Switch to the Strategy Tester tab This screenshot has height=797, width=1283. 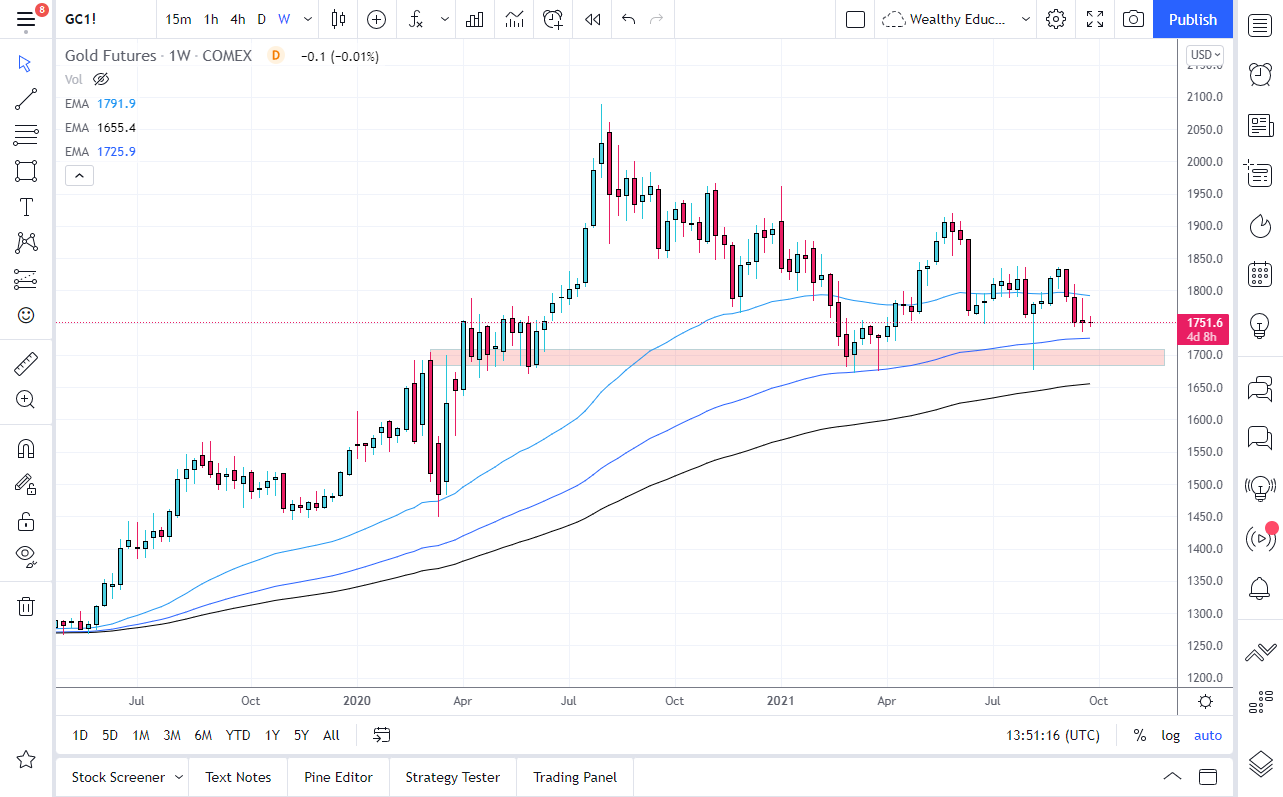click(452, 777)
